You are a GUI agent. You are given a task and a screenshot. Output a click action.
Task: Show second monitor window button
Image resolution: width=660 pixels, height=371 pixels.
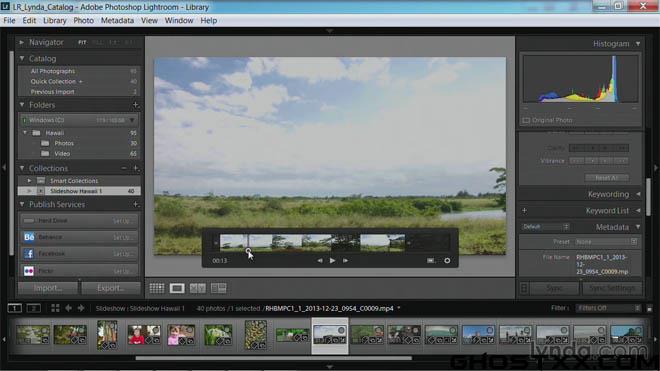34,308
